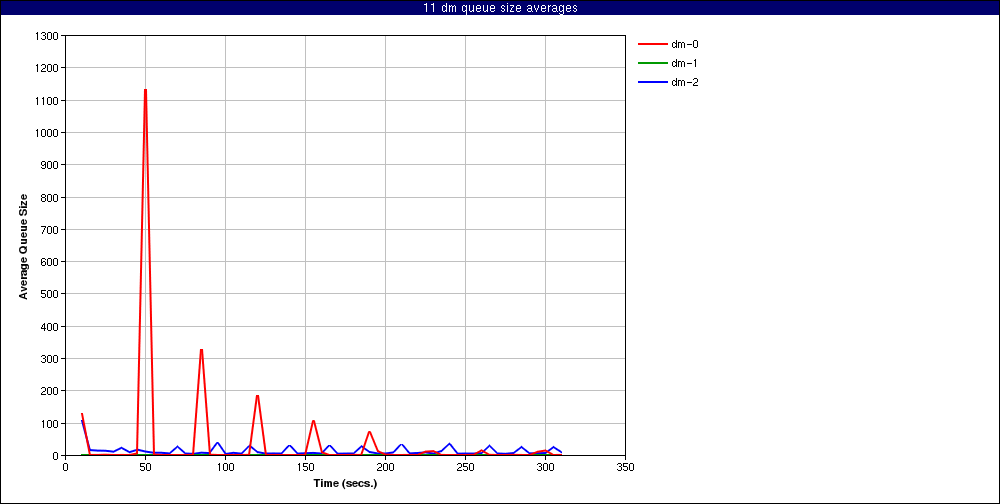Viewport: 1000px width, 504px height.
Task: Click the 350 x-axis value
Action: [x=625, y=467]
